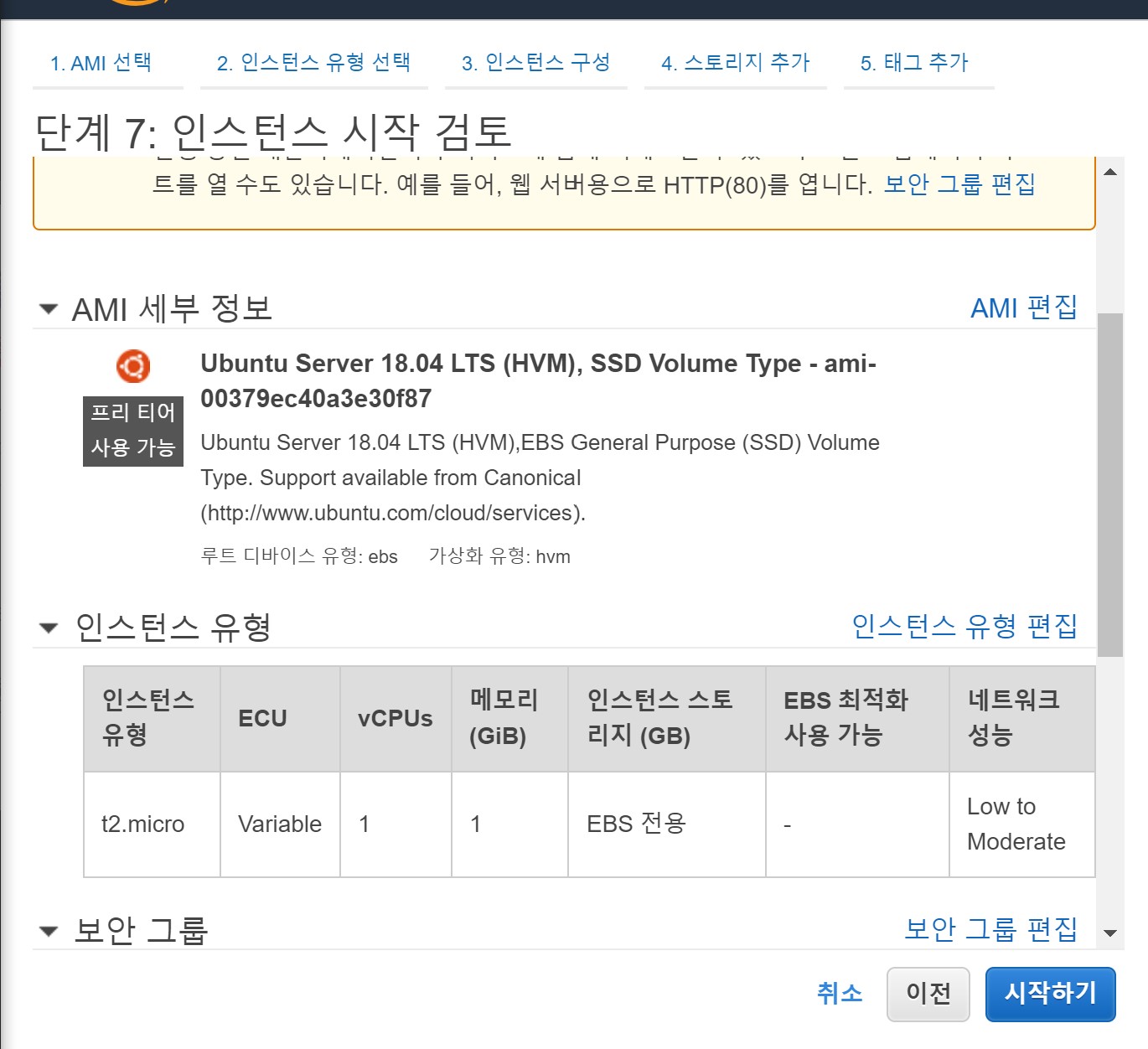1148x1049 pixels.
Task: Click 보안 그룹 편집 link beside 보안 그룹 heading
Action: click(x=991, y=929)
